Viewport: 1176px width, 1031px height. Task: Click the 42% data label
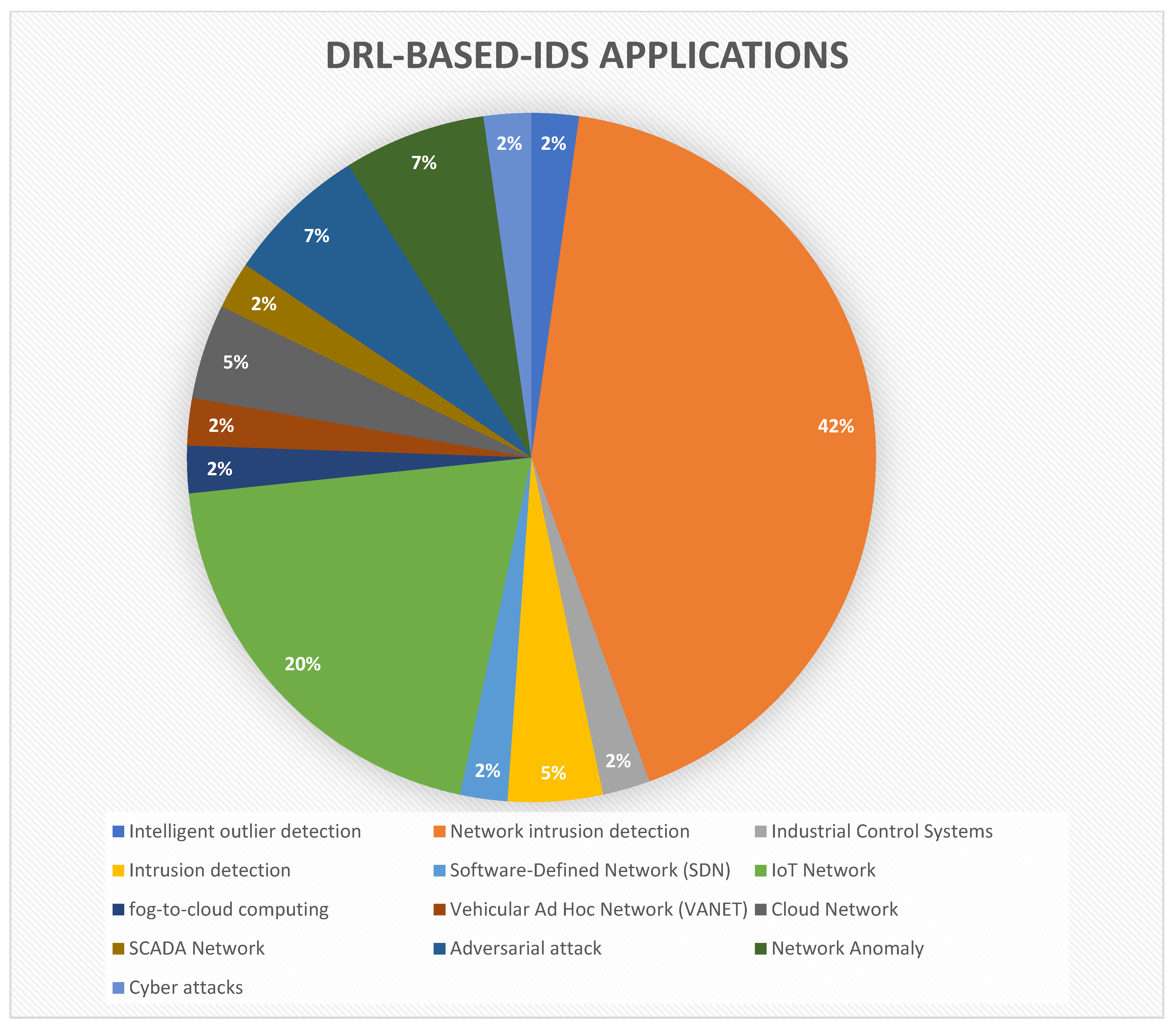836,426
